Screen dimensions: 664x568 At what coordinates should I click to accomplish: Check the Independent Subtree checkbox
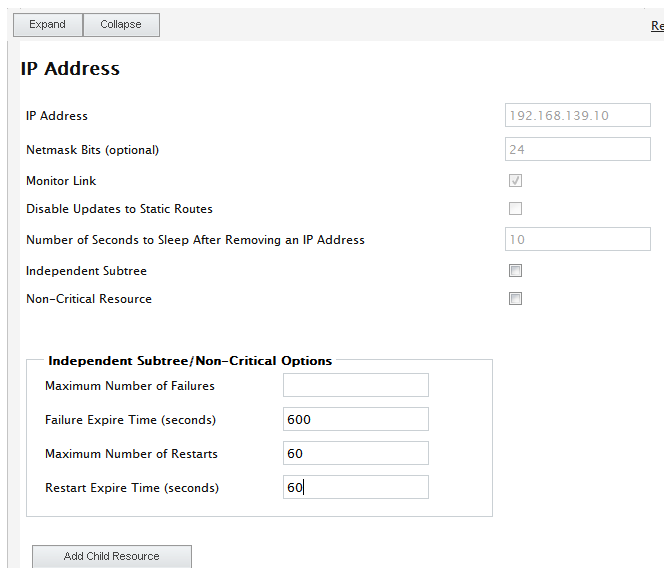pos(515,271)
